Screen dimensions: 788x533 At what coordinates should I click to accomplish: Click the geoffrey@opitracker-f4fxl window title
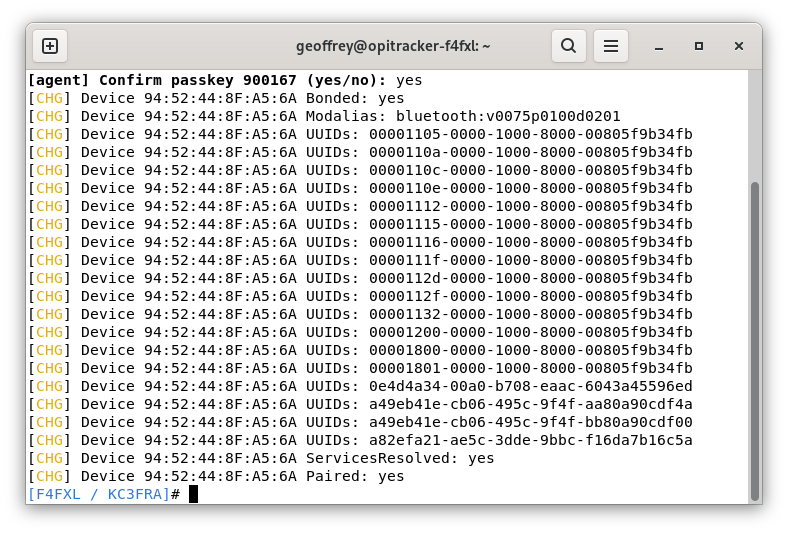click(393, 46)
